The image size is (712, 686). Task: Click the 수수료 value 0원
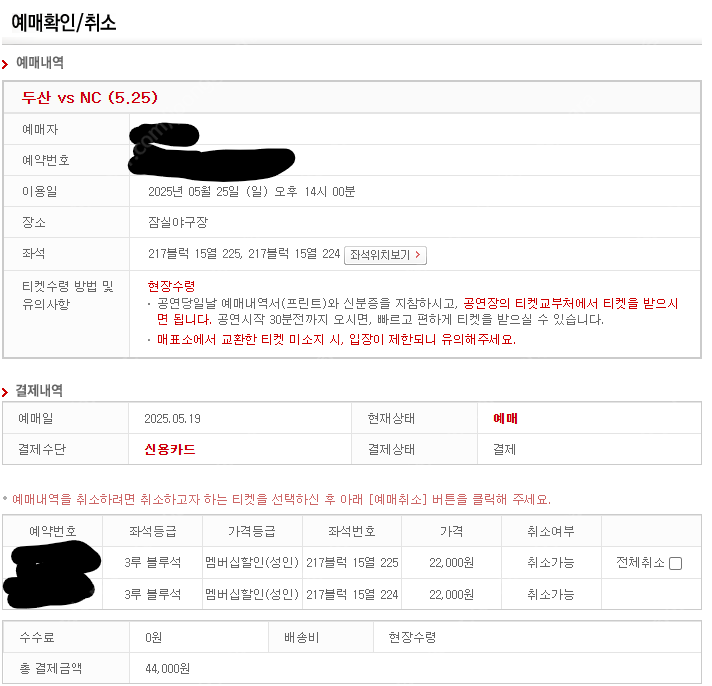pos(153,638)
